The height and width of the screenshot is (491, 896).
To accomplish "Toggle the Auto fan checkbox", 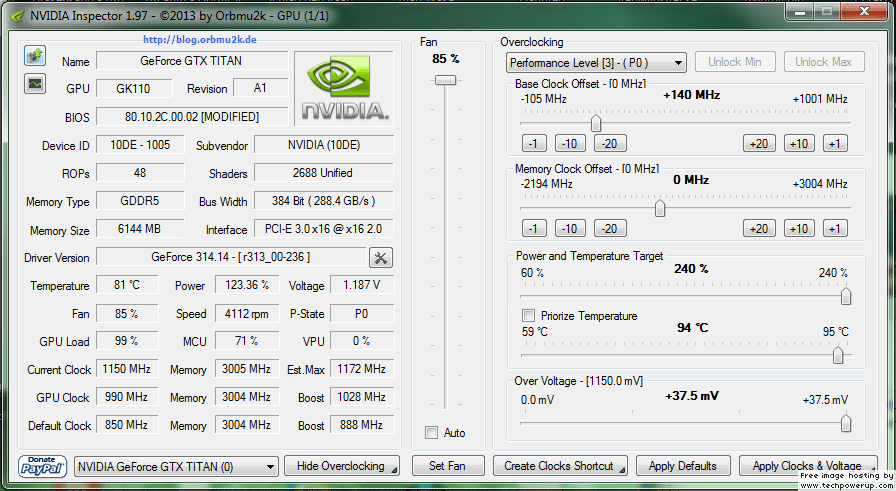I will (x=431, y=433).
